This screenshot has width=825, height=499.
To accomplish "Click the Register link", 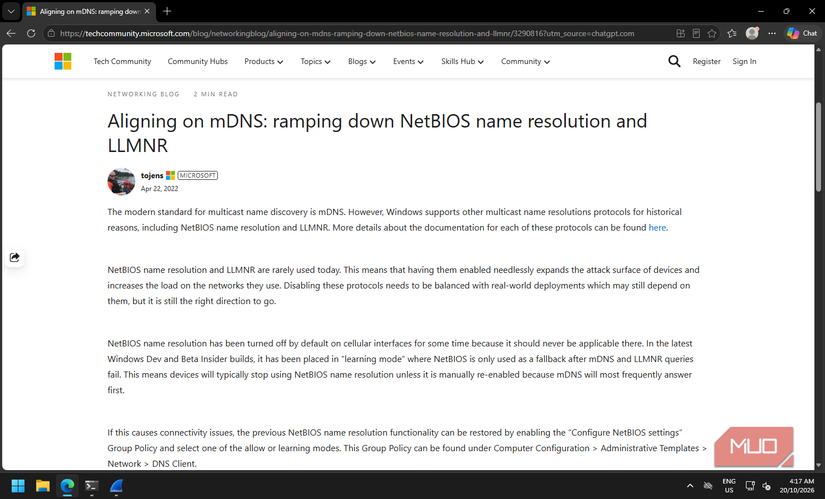I will pyautogui.click(x=706, y=61).
